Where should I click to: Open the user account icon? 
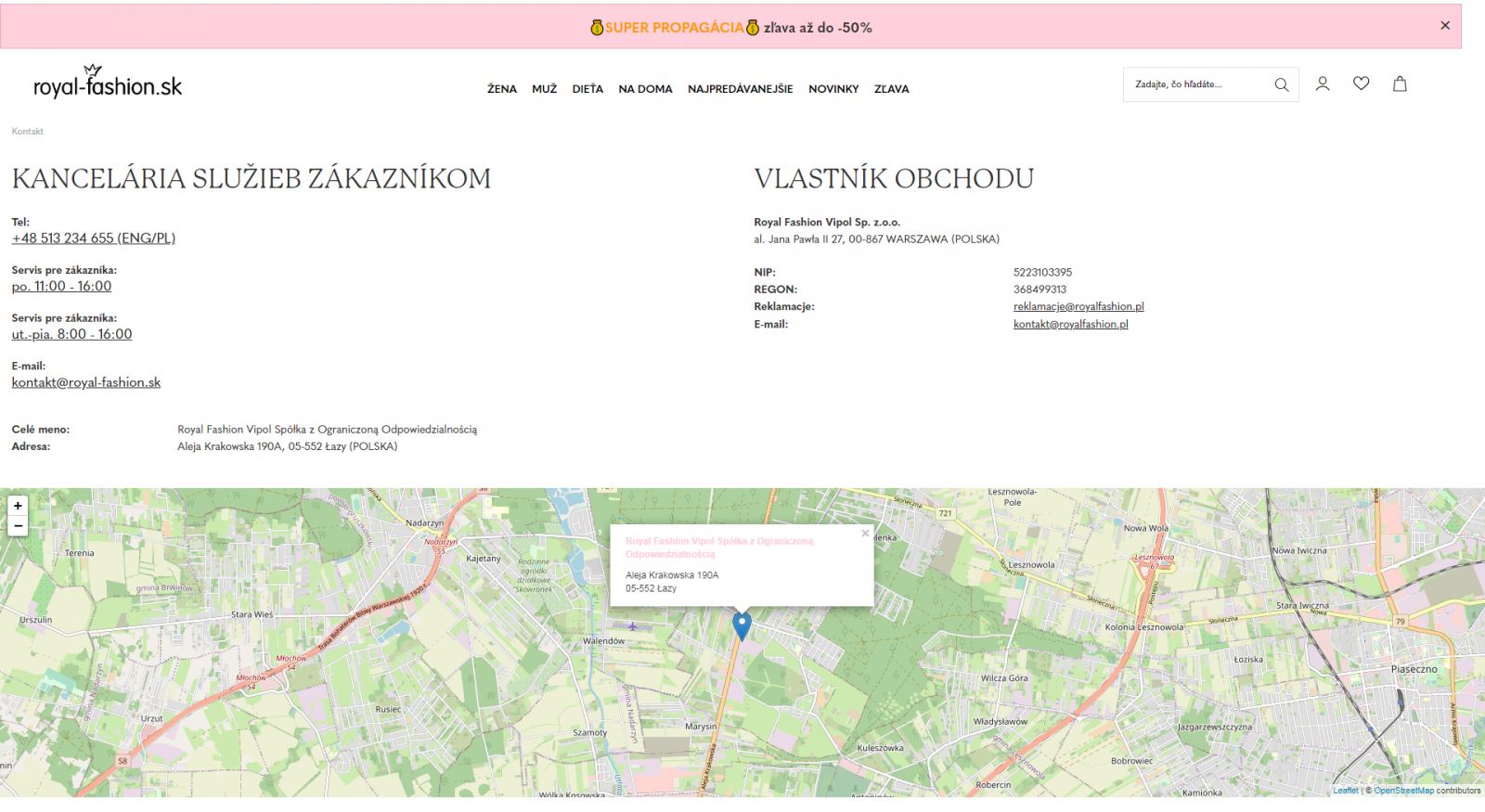[x=1323, y=84]
